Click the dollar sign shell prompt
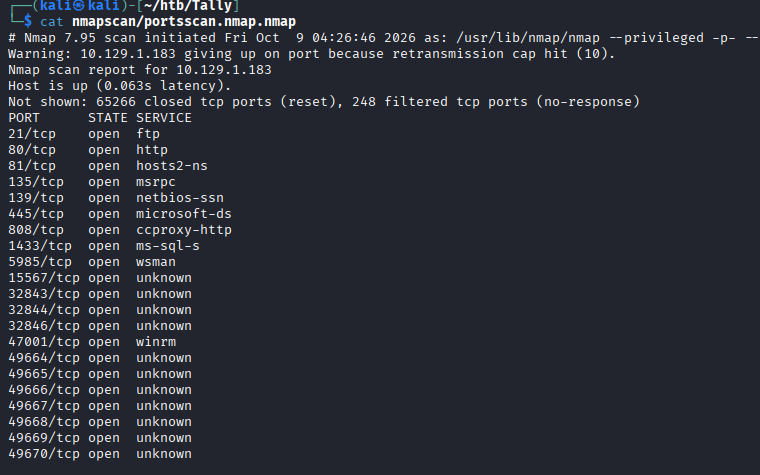760x475 pixels. pos(28,21)
